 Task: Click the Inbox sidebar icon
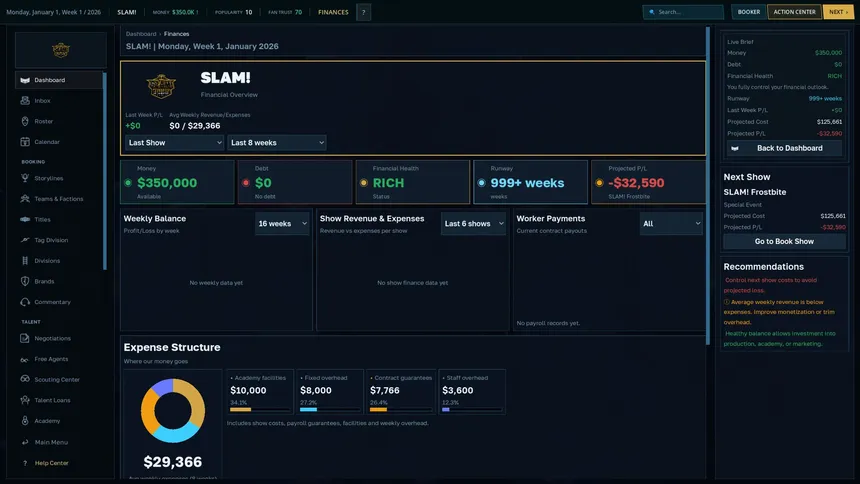click(x=25, y=100)
